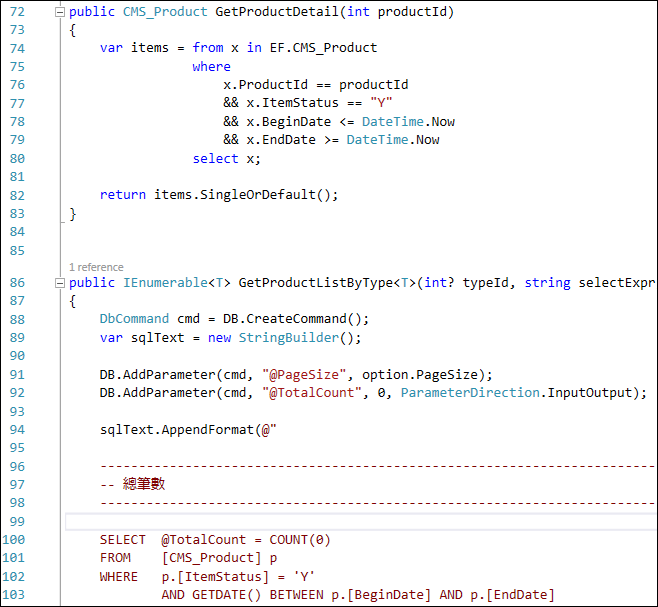Click ParameterDirection on line 92
This screenshot has width=658, height=607.
click(470, 393)
